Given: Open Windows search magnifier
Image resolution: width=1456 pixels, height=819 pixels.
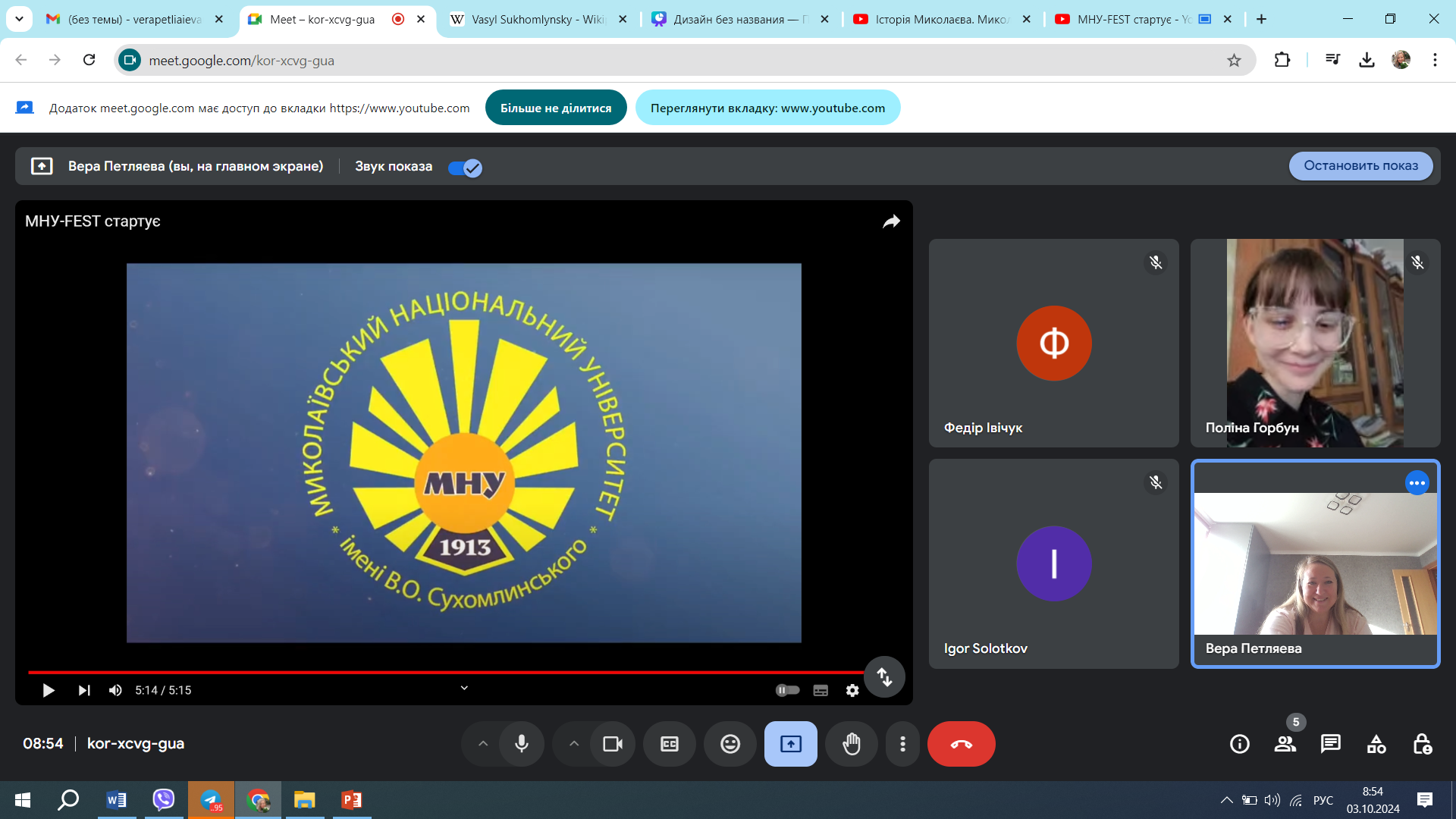Looking at the screenshot, I should coord(69,800).
